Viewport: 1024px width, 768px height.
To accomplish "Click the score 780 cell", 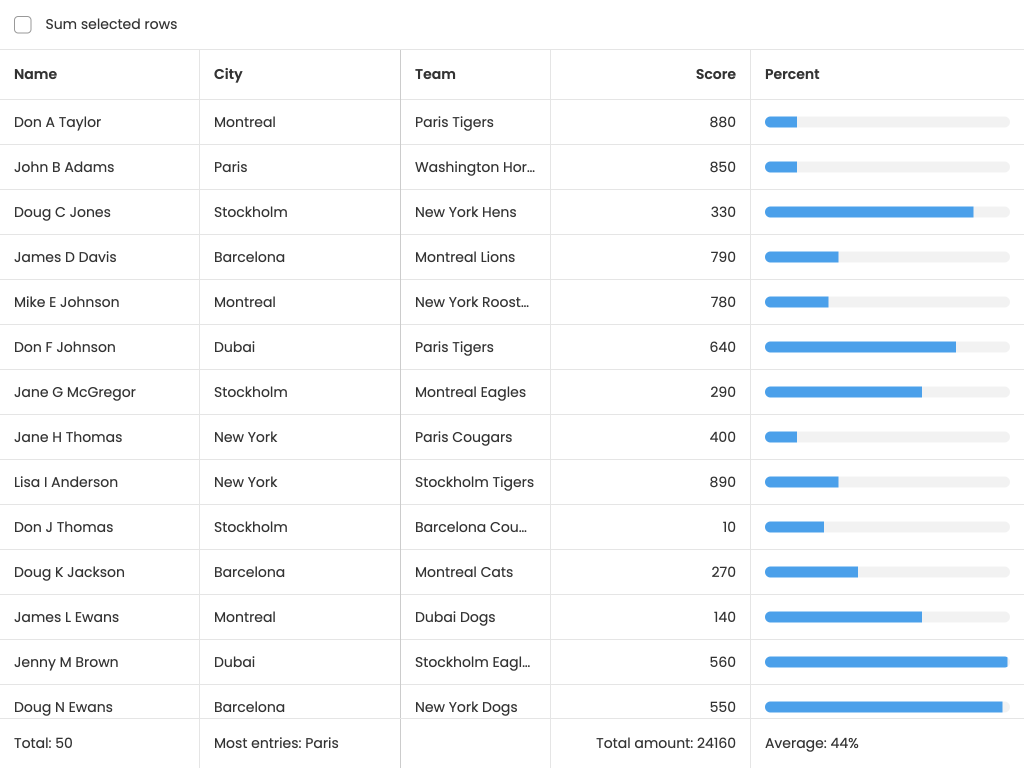I will click(722, 302).
